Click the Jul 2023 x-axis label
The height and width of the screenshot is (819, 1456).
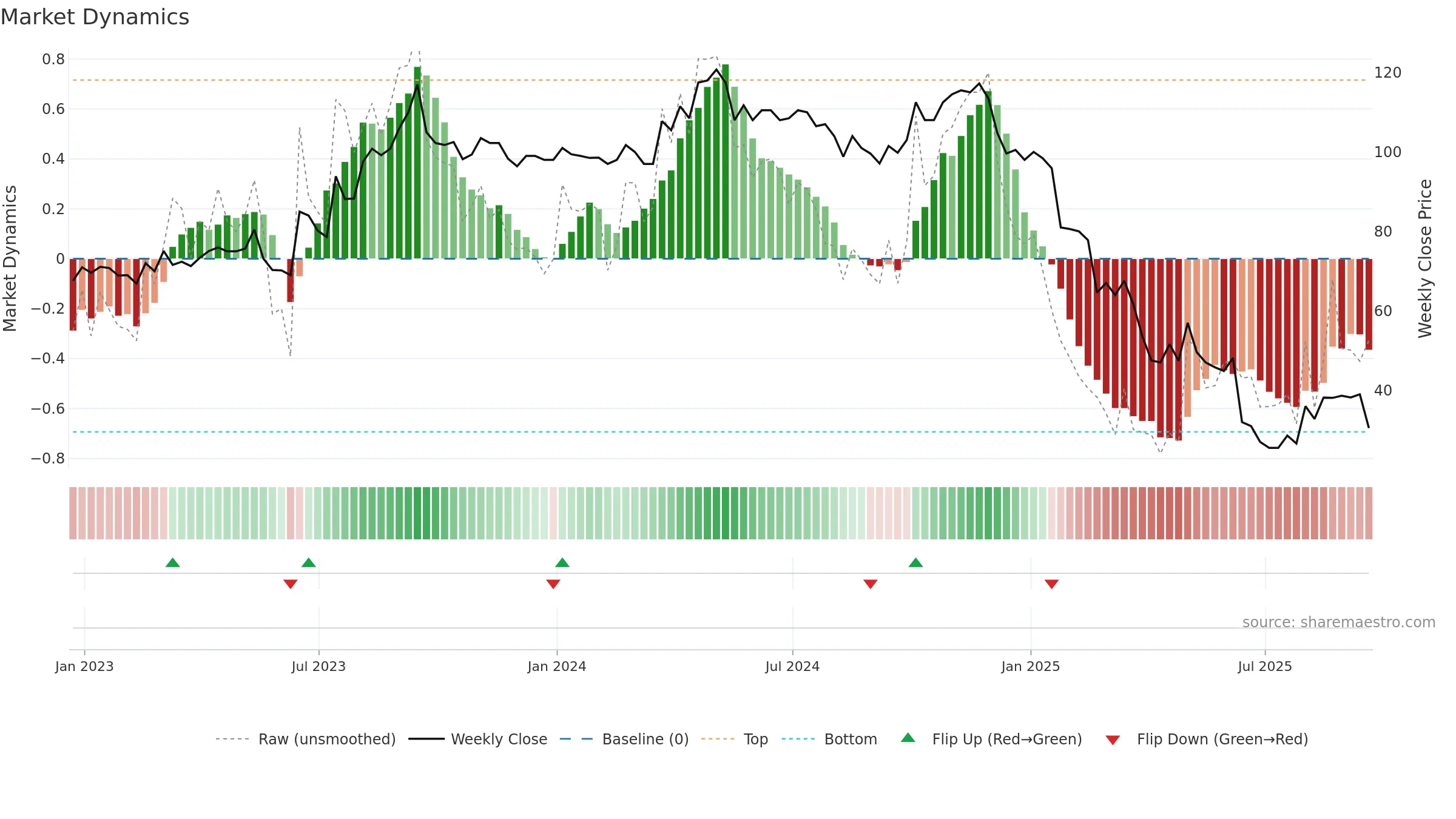pyautogui.click(x=318, y=667)
